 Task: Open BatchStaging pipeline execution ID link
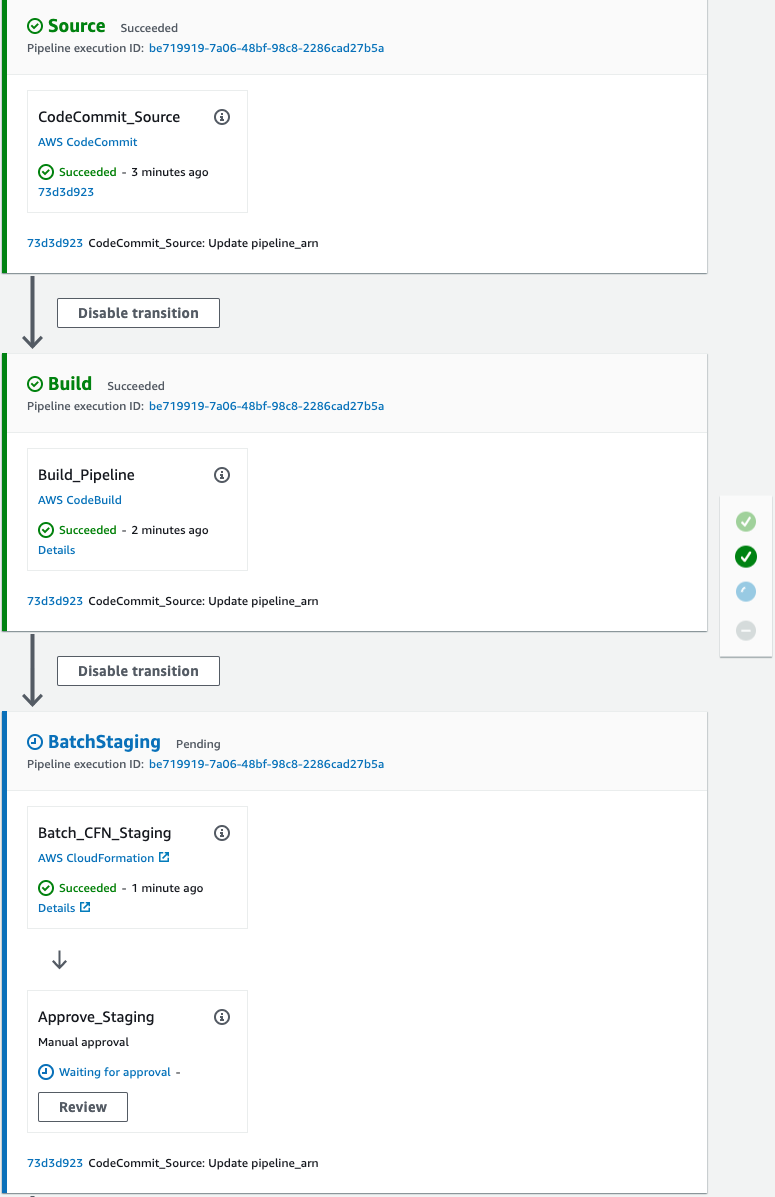pyautogui.click(x=266, y=764)
